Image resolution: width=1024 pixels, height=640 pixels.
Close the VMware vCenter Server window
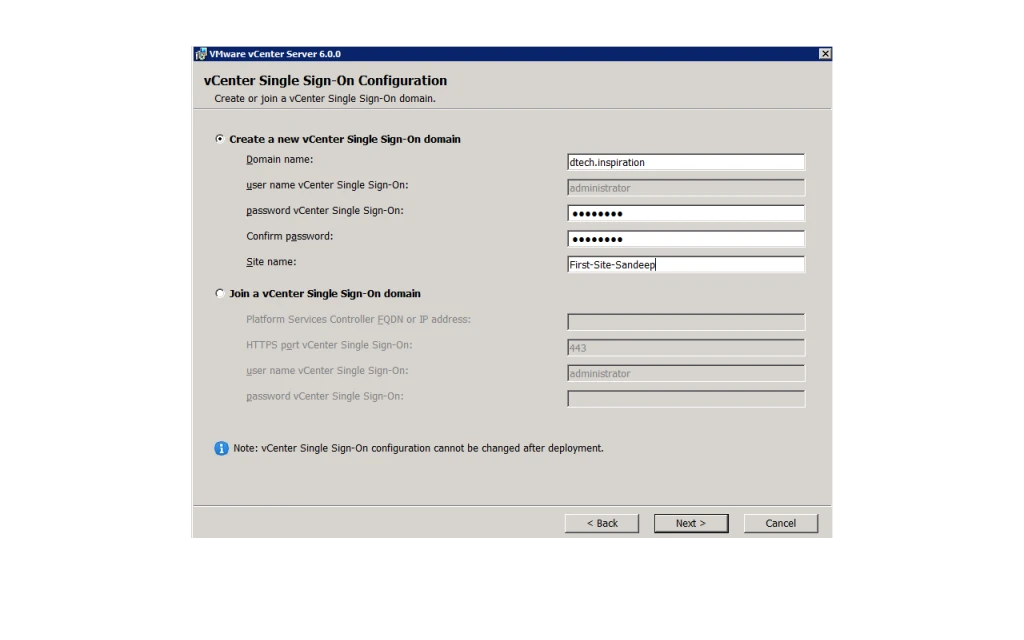click(825, 54)
